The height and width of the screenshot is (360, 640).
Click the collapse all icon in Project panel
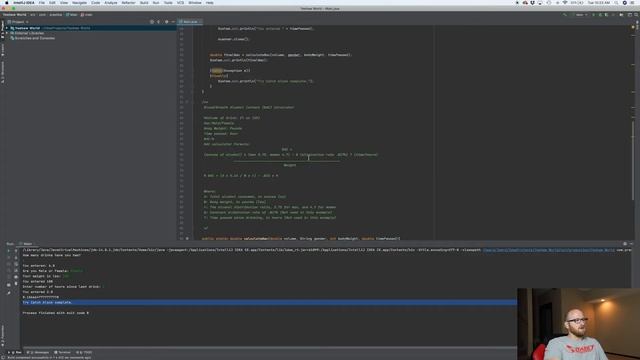[x=159, y=22]
